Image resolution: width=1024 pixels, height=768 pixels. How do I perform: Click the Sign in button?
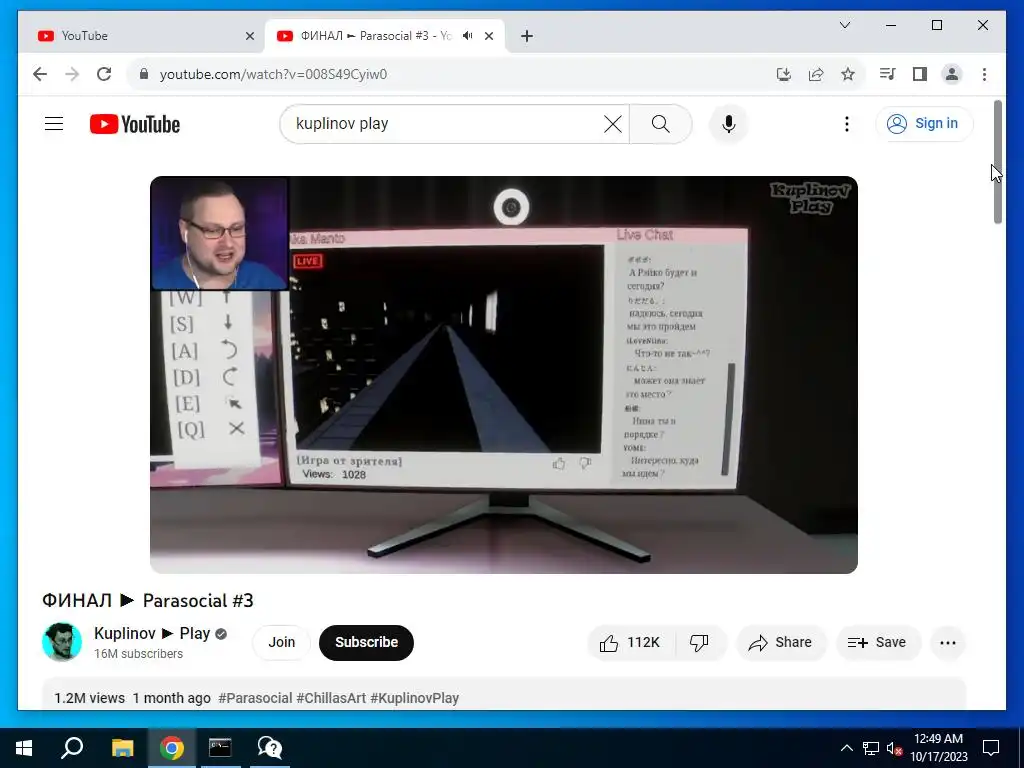[924, 123]
